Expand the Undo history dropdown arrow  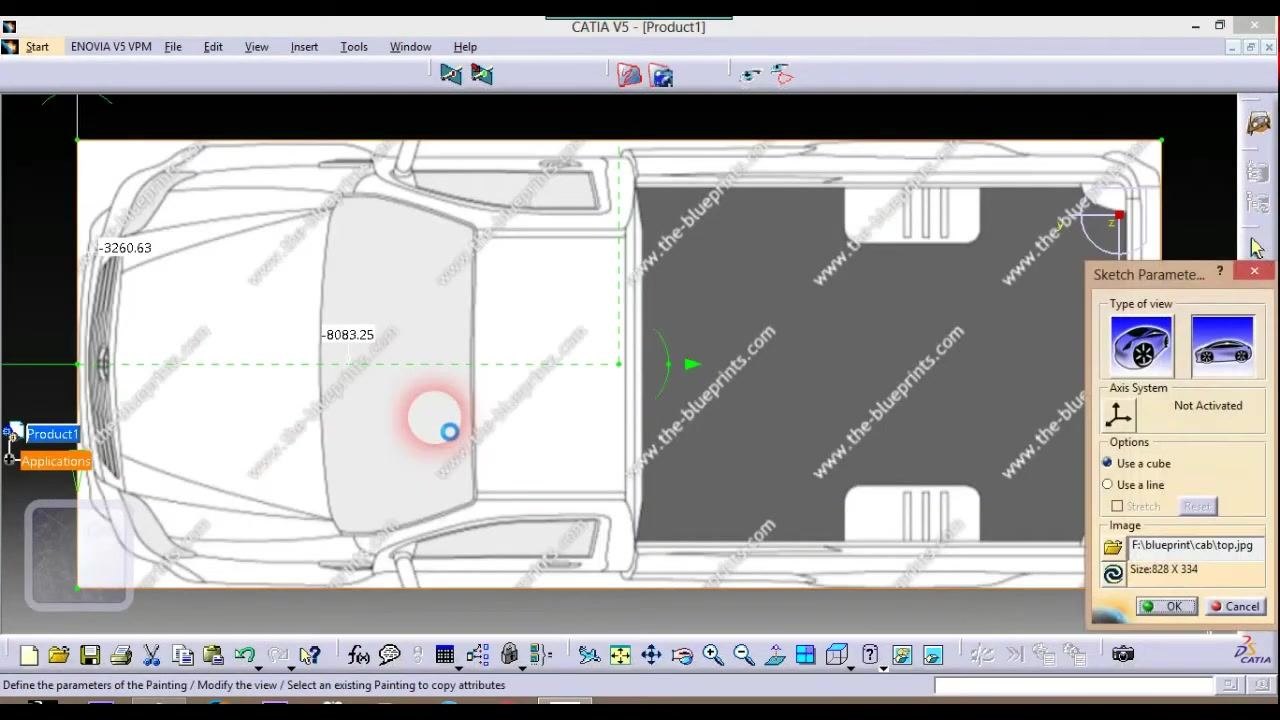258,667
